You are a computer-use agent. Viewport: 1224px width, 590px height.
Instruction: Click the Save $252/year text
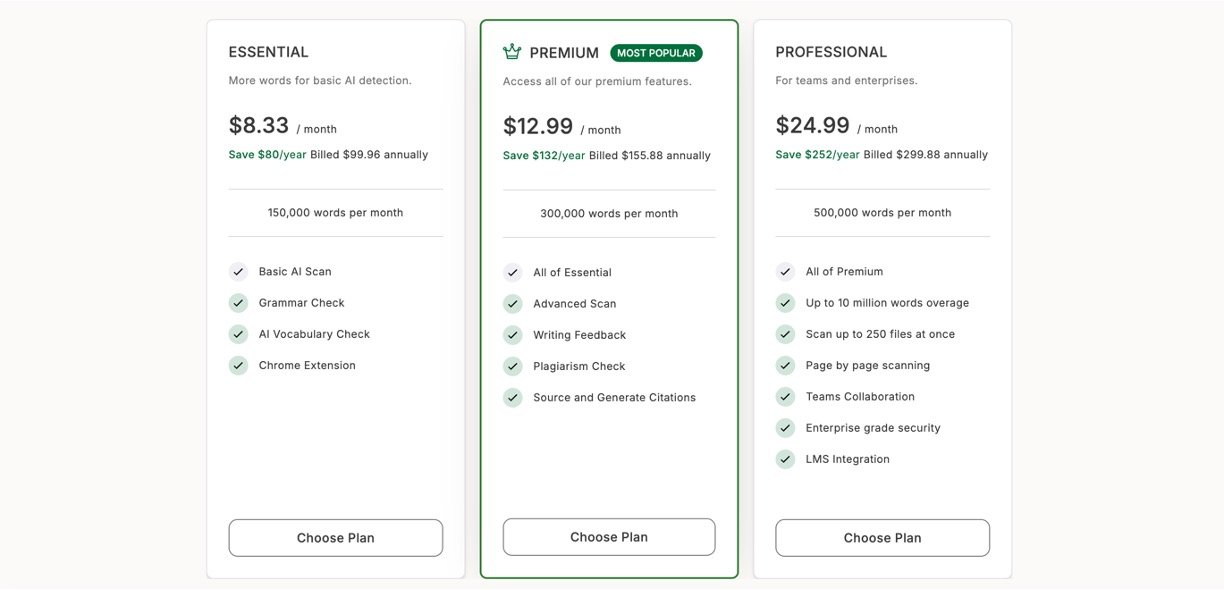[817, 155]
